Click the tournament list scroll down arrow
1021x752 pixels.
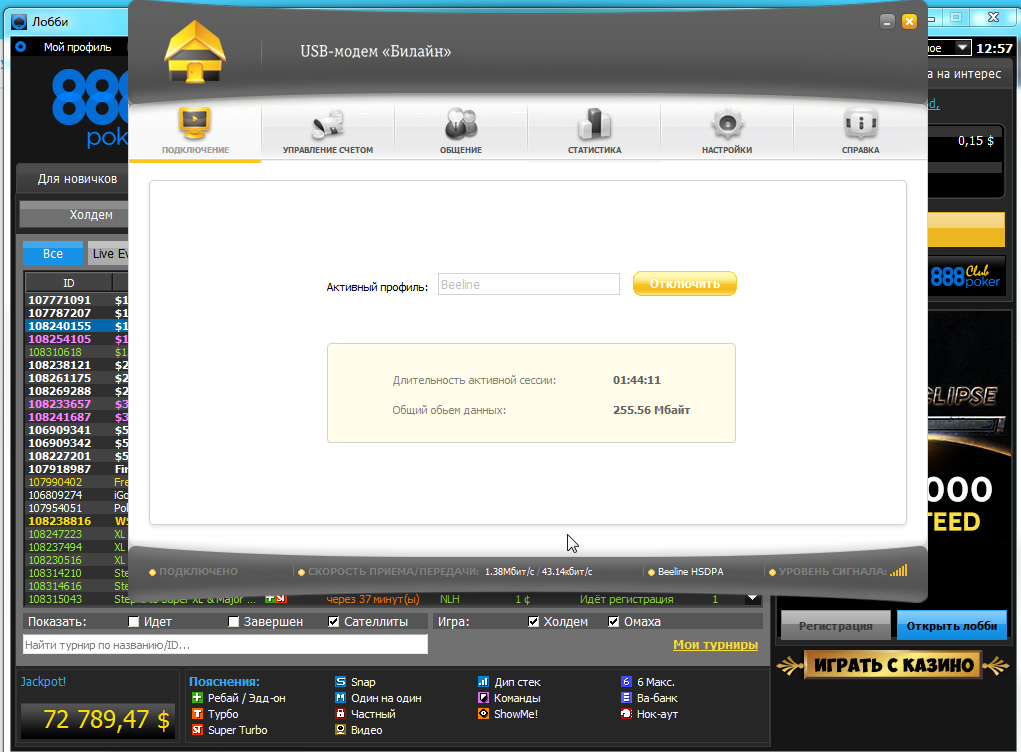coord(753,598)
